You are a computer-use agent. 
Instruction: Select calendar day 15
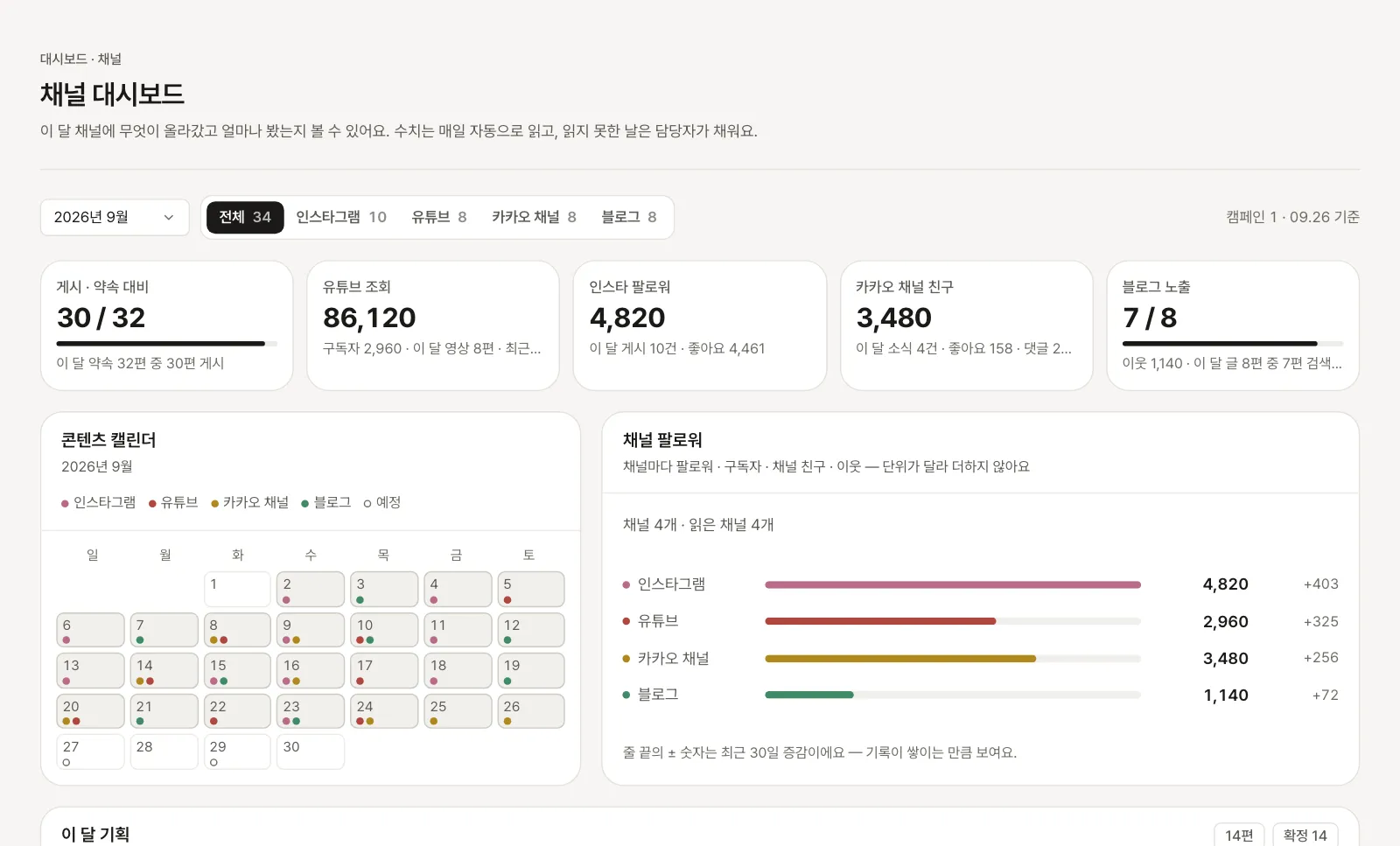pyautogui.click(x=237, y=671)
